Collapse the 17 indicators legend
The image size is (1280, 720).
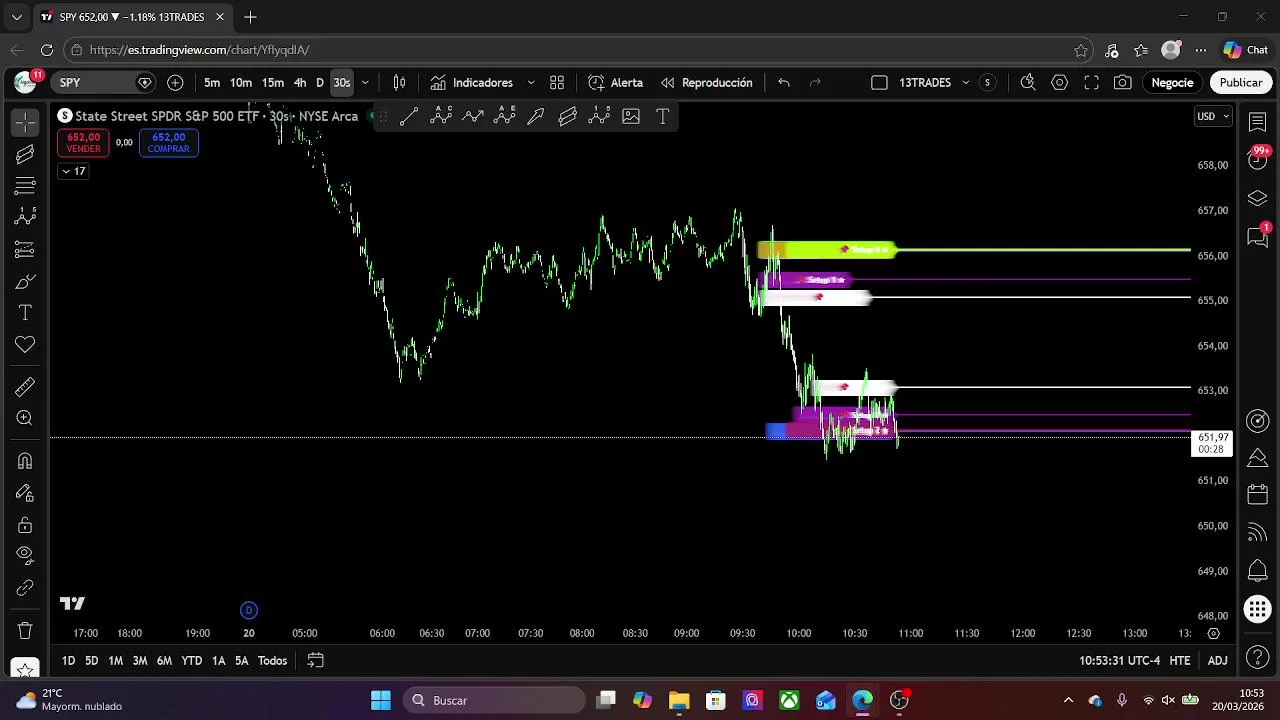pyautogui.click(x=73, y=172)
